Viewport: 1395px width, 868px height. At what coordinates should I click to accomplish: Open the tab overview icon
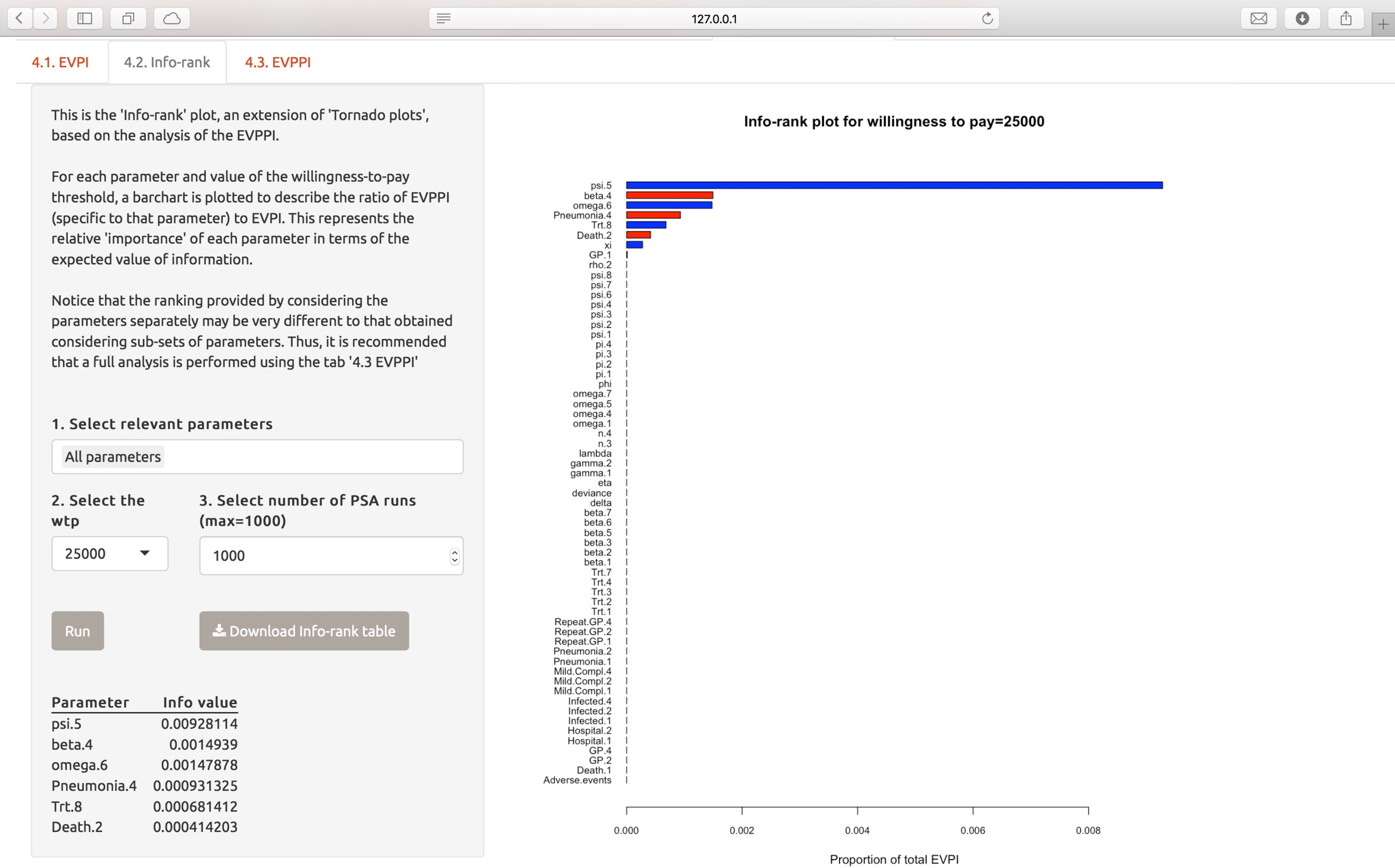point(128,18)
